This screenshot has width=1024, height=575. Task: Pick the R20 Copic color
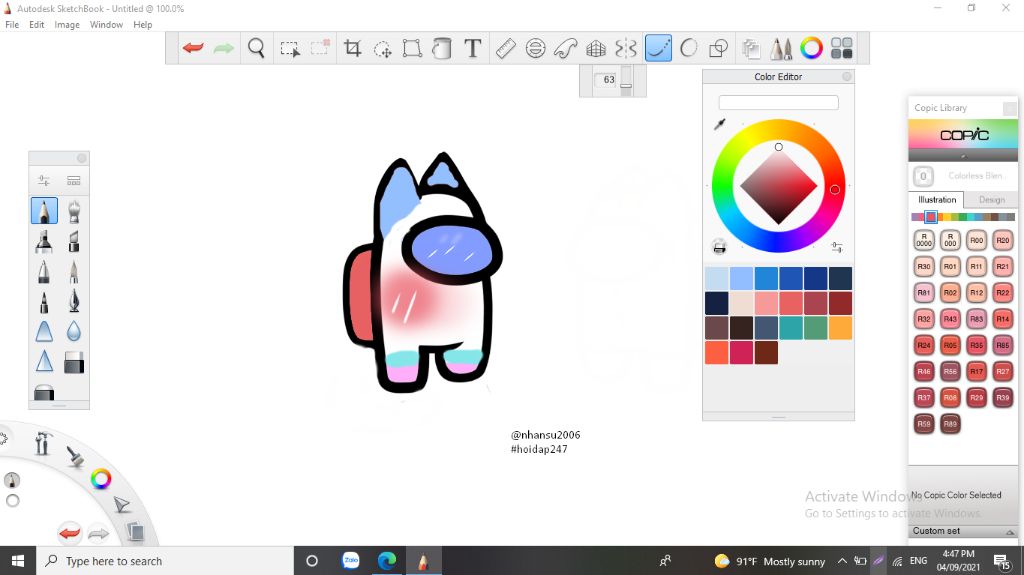pos(1002,240)
